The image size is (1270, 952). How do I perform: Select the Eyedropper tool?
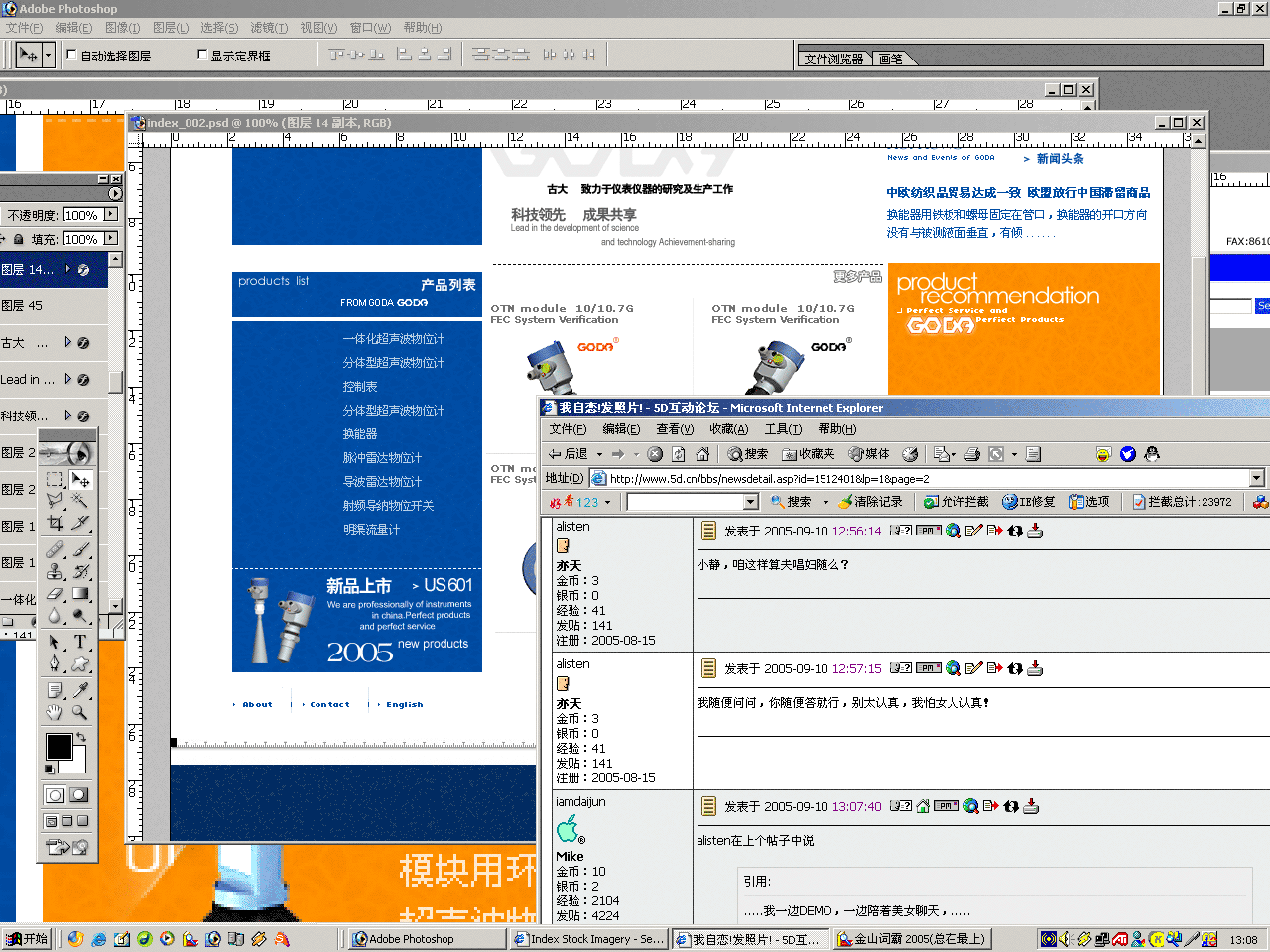(80, 690)
